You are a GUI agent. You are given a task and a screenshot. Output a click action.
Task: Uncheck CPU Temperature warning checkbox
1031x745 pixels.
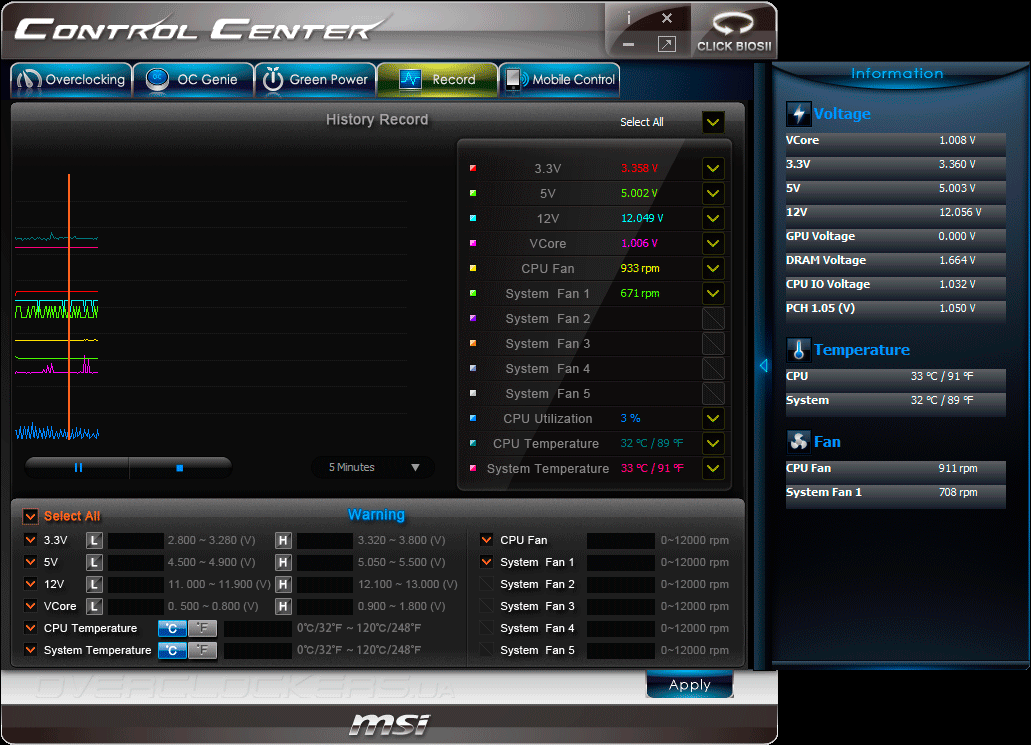tap(30, 628)
